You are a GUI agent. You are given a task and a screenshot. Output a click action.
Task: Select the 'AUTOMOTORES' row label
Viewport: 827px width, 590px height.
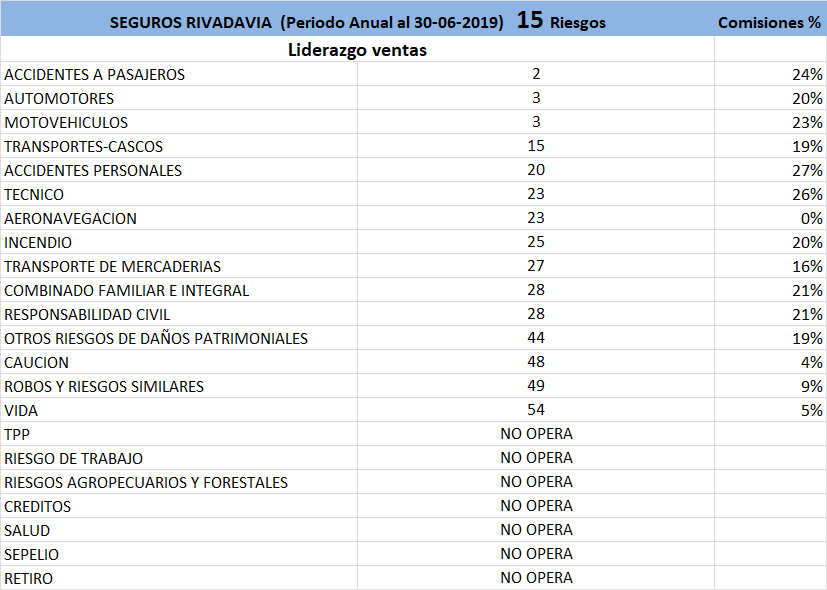click(59, 99)
